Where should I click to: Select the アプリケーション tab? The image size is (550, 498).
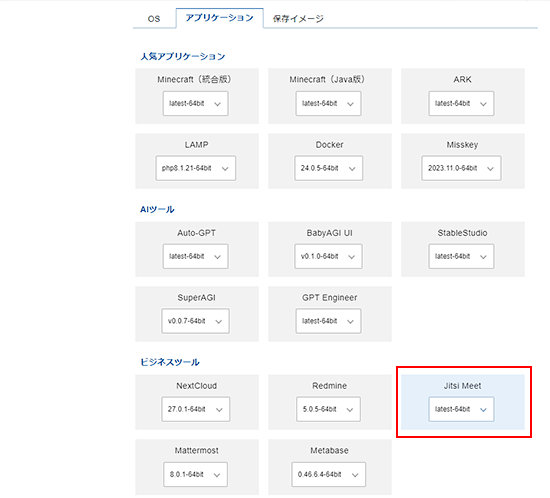click(x=220, y=18)
